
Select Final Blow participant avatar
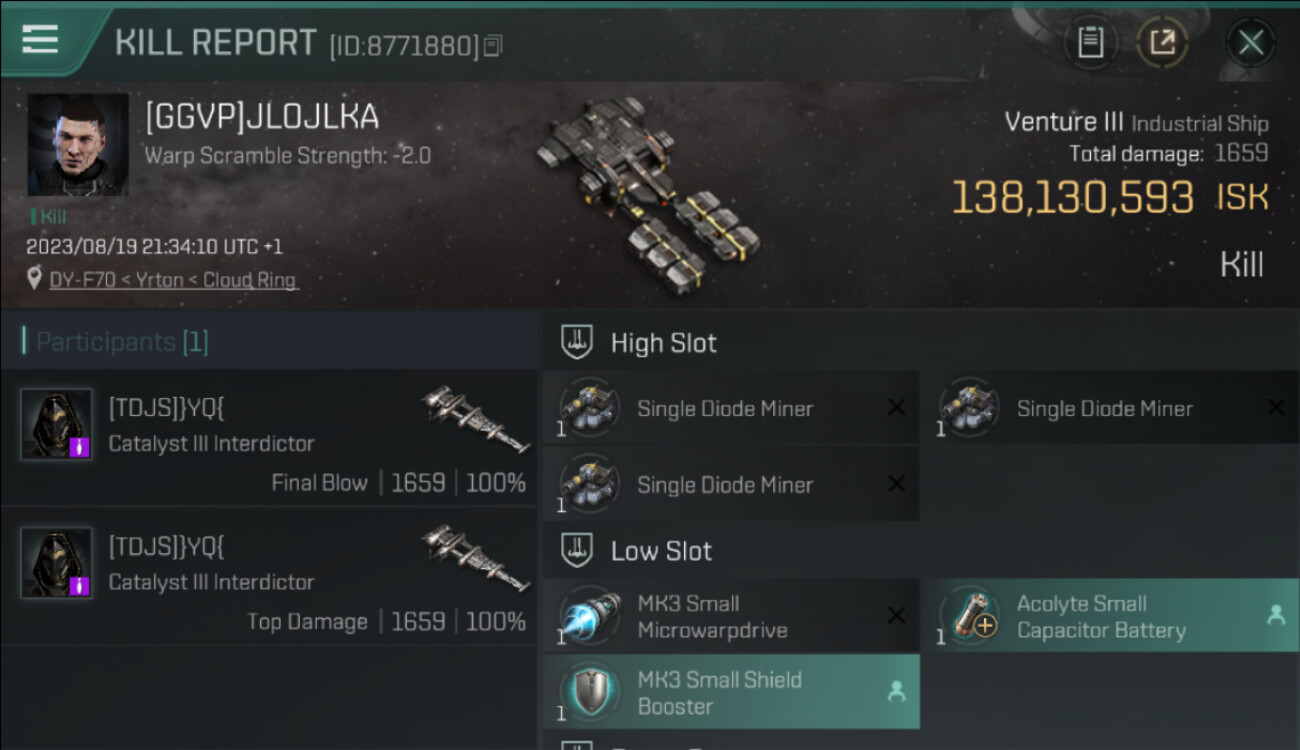pos(56,424)
